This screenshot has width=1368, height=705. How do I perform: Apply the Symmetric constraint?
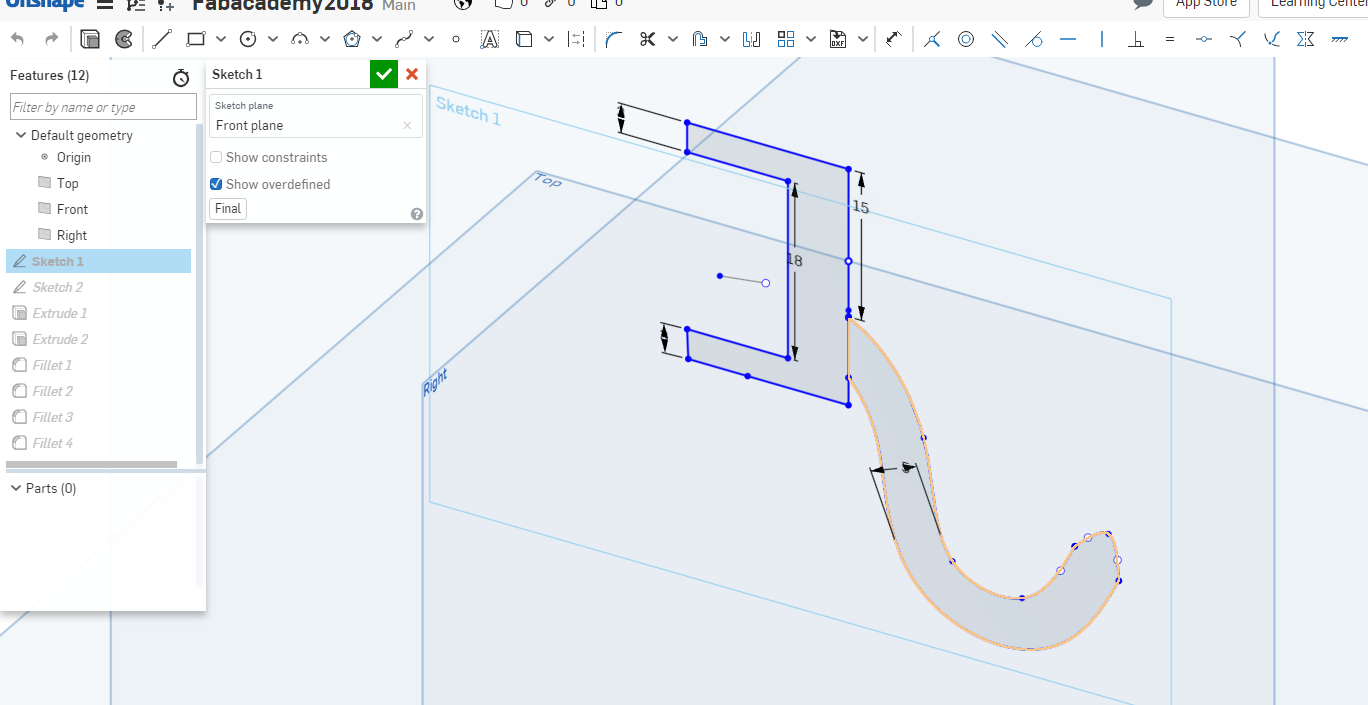click(1305, 40)
